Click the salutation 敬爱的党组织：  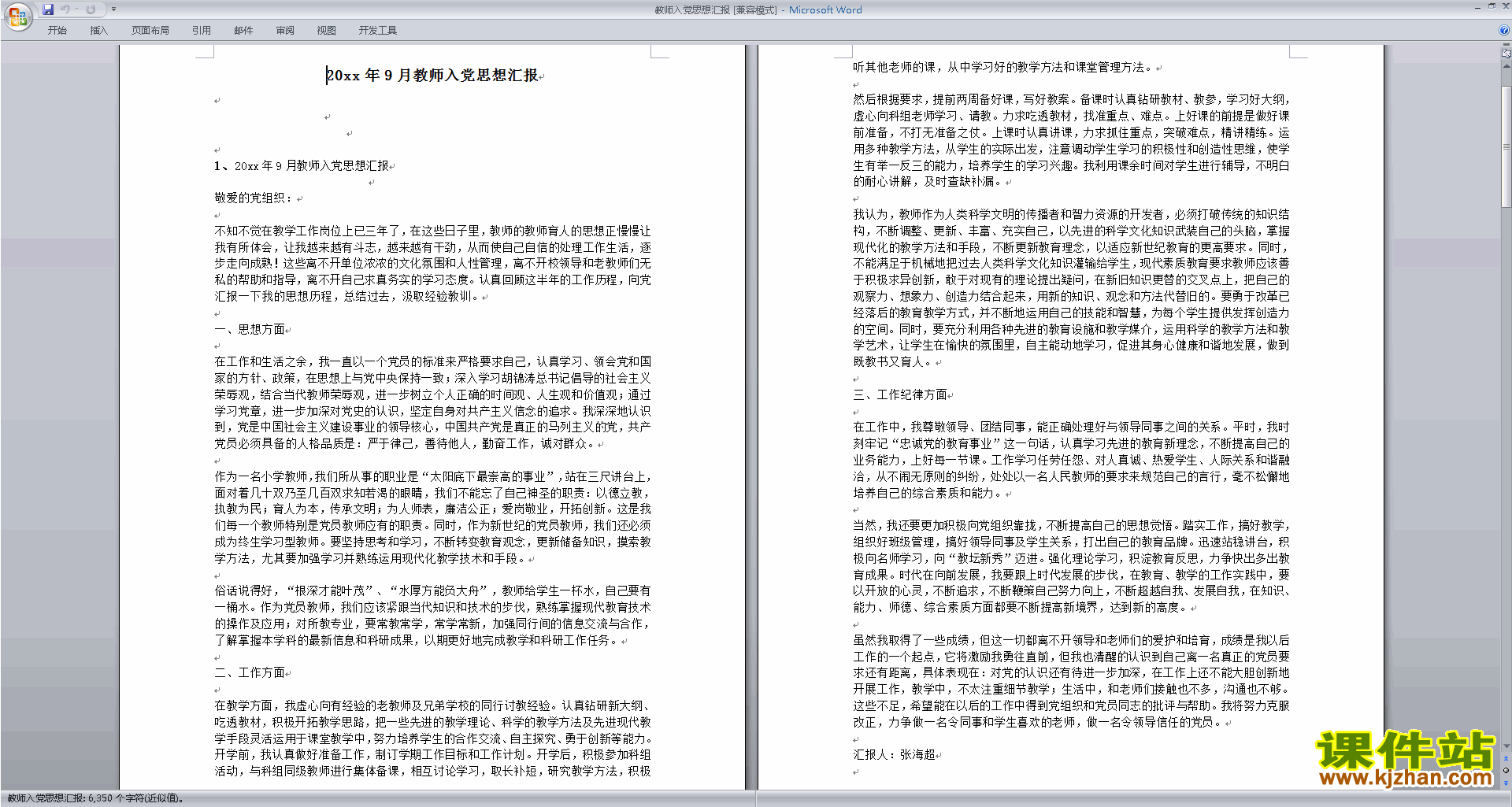click(x=254, y=198)
